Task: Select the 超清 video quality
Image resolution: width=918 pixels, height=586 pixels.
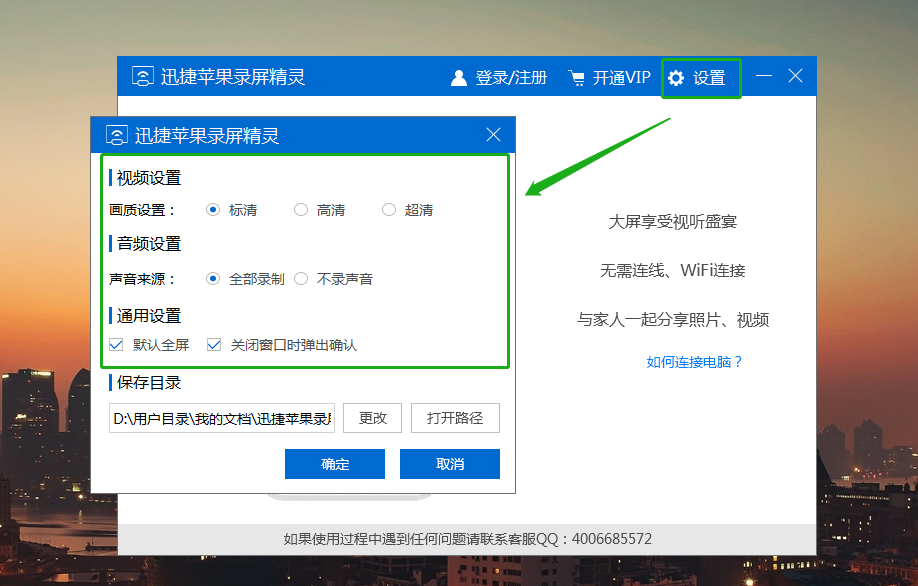Action: (389, 209)
